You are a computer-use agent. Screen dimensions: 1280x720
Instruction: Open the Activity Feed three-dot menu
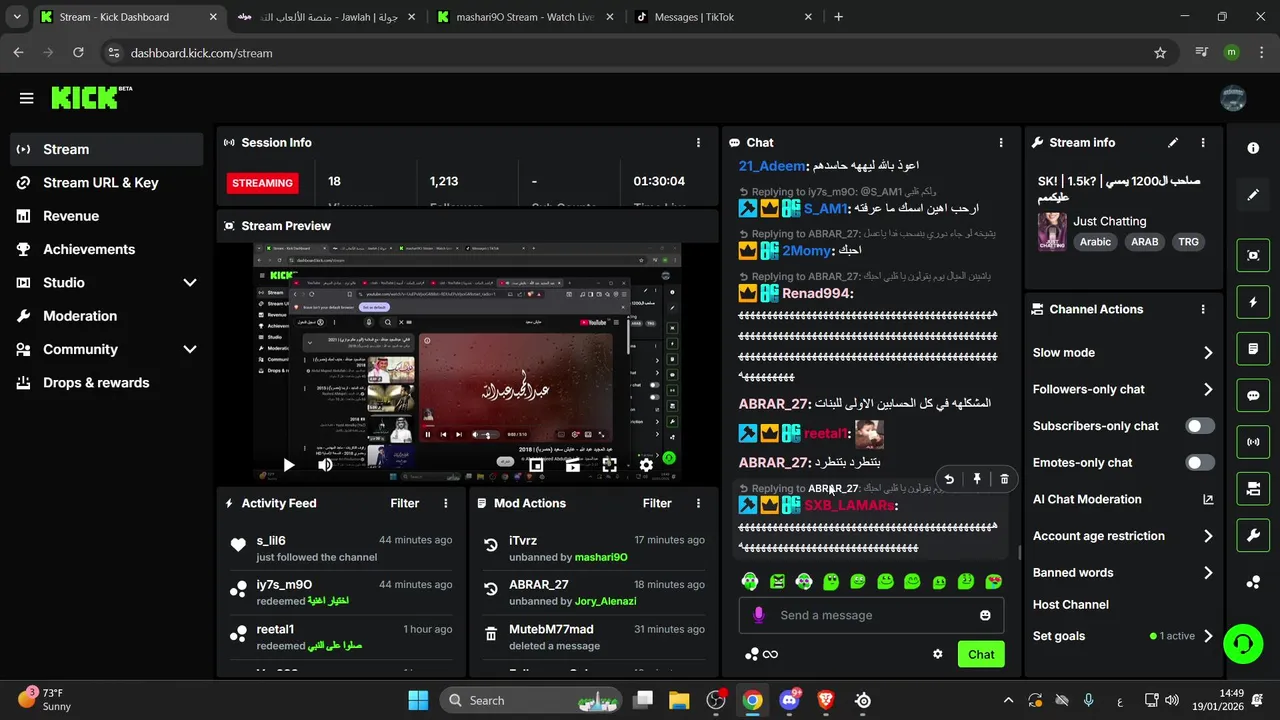pyautogui.click(x=446, y=504)
